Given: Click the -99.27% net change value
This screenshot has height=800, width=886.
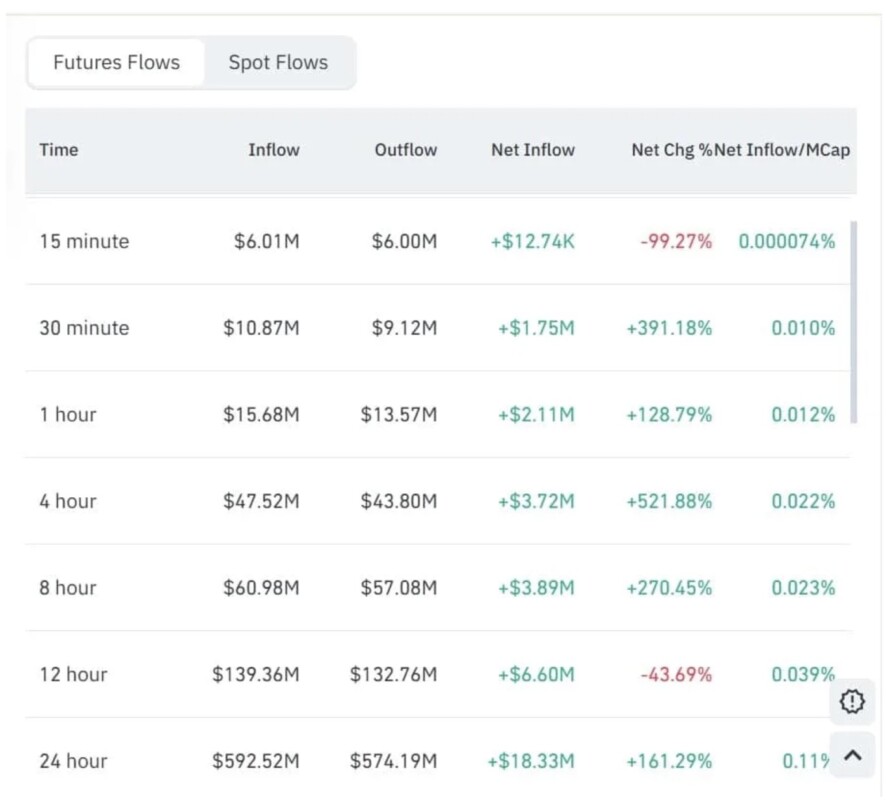Looking at the screenshot, I should click(x=676, y=241).
